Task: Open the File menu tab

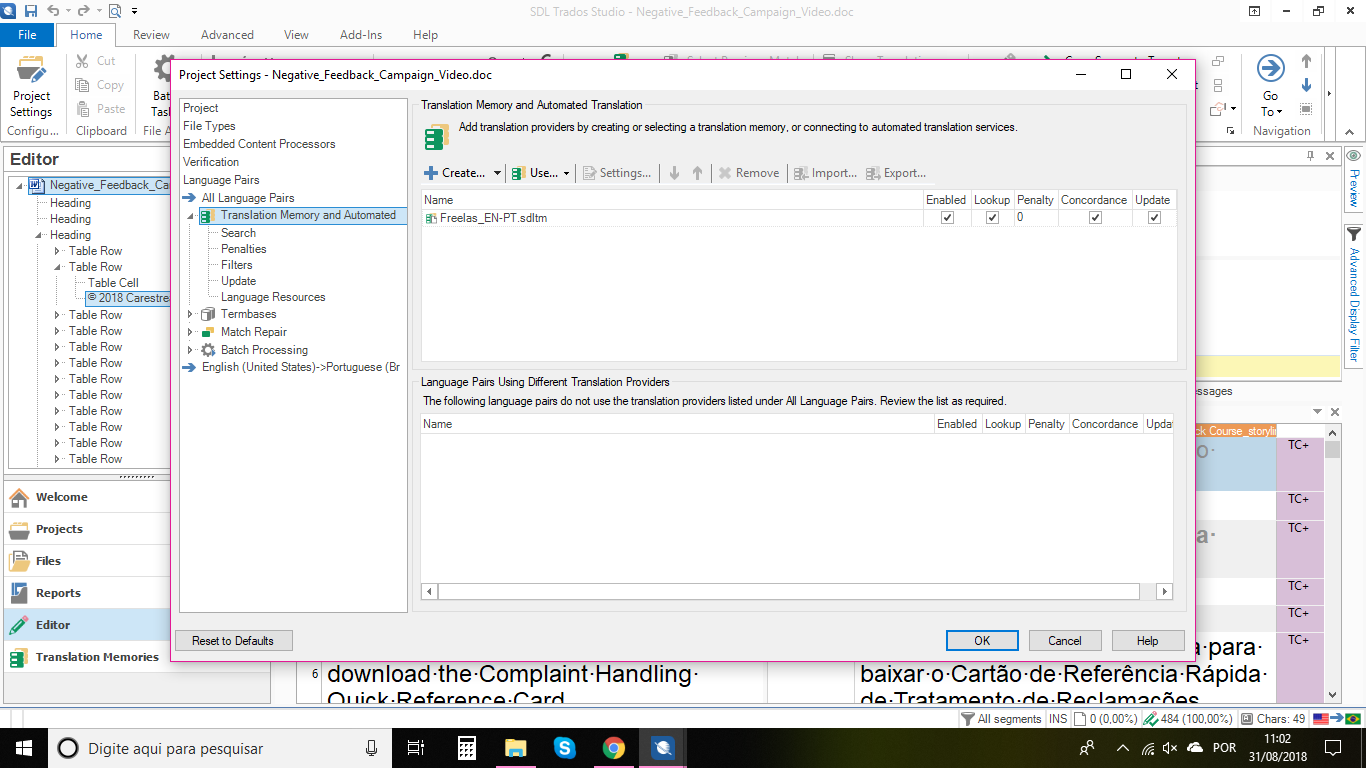Action: 27,34
